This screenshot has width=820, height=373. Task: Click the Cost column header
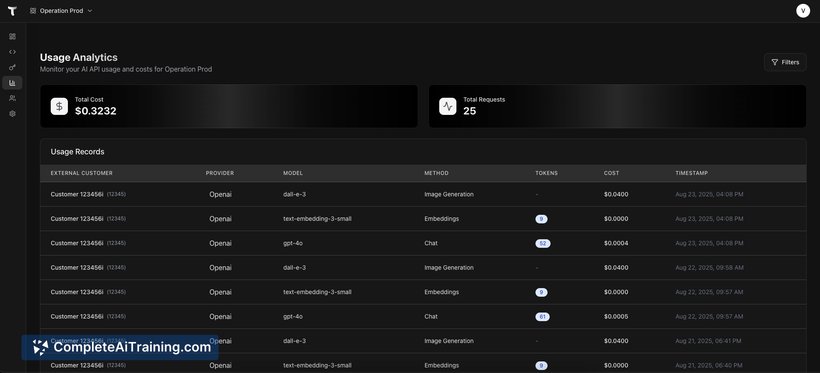click(611, 173)
